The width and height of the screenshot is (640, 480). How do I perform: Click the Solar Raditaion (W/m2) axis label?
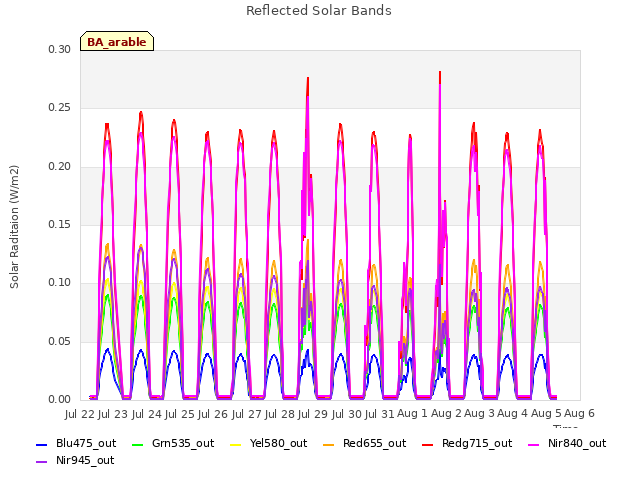coord(14,227)
